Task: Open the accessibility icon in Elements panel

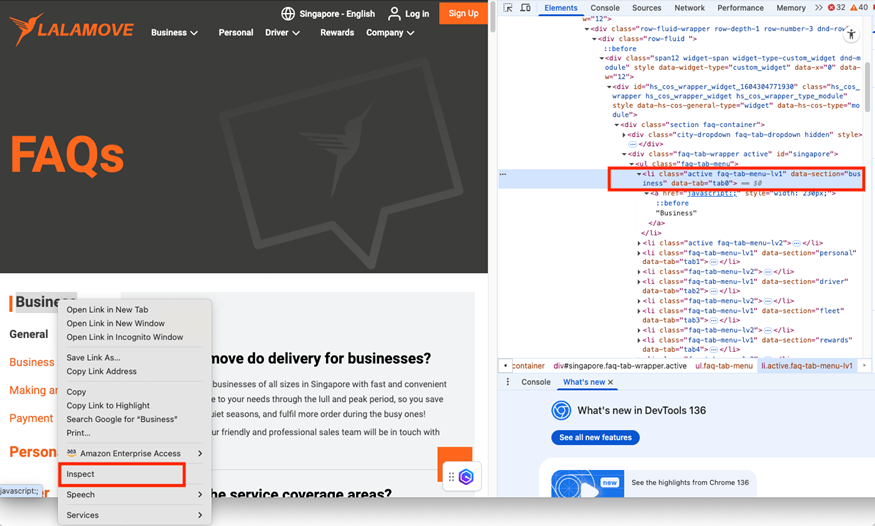Action: pyautogui.click(x=851, y=35)
